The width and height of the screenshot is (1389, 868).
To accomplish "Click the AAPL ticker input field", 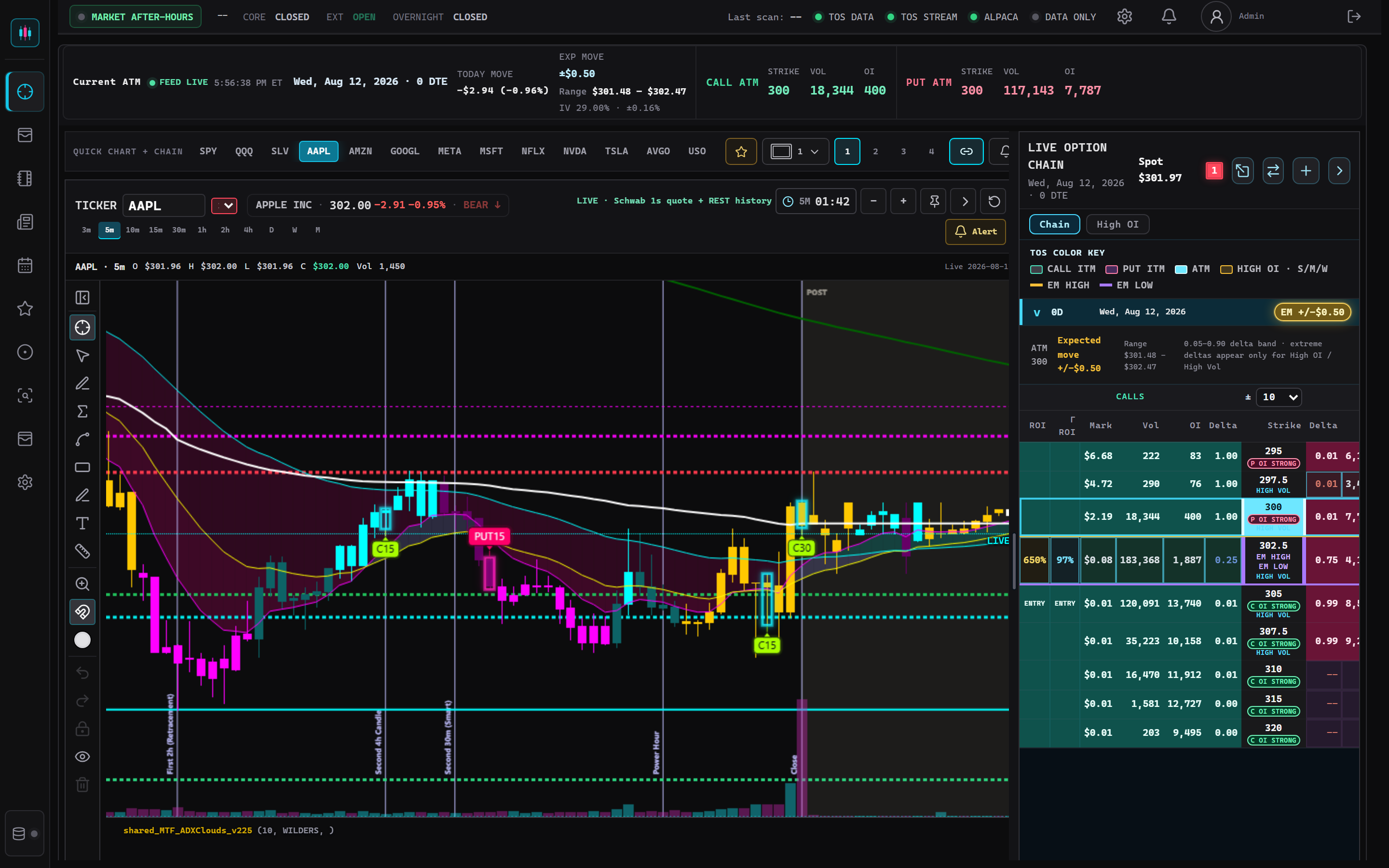I will [163, 205].
